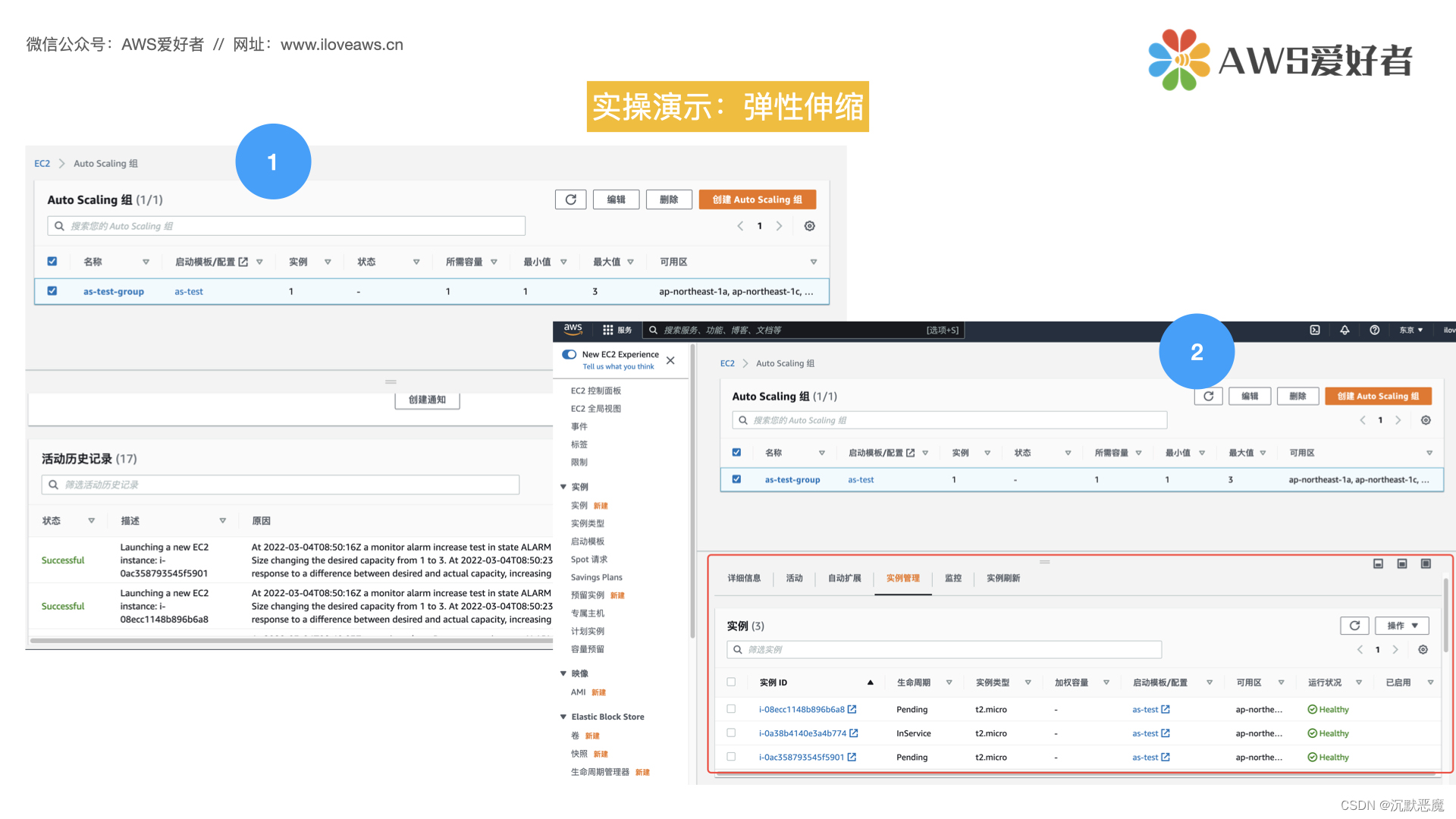Select the 实例管理 tab
The width and height of the screenshot is (1456, 819).
(903, 578)
